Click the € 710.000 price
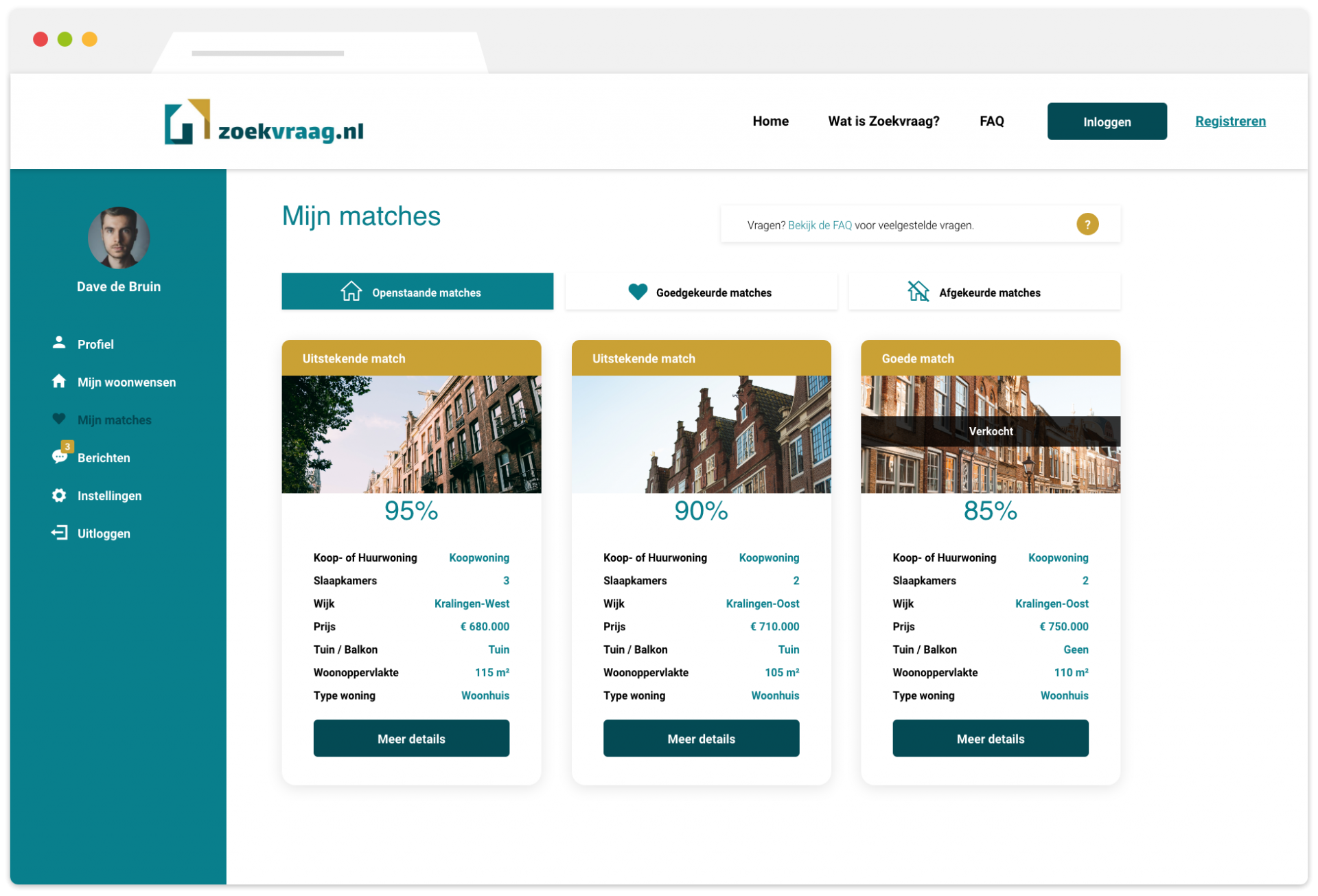Image resolution: width=1318 pixels, height=896 pixels. click(774, 626)
